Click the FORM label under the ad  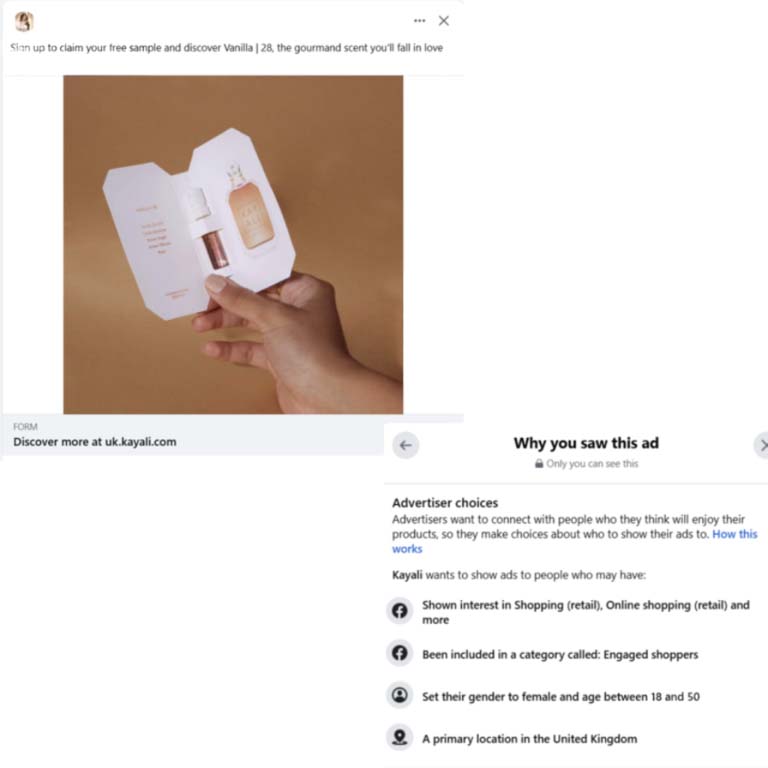click(x=25, y=427)
